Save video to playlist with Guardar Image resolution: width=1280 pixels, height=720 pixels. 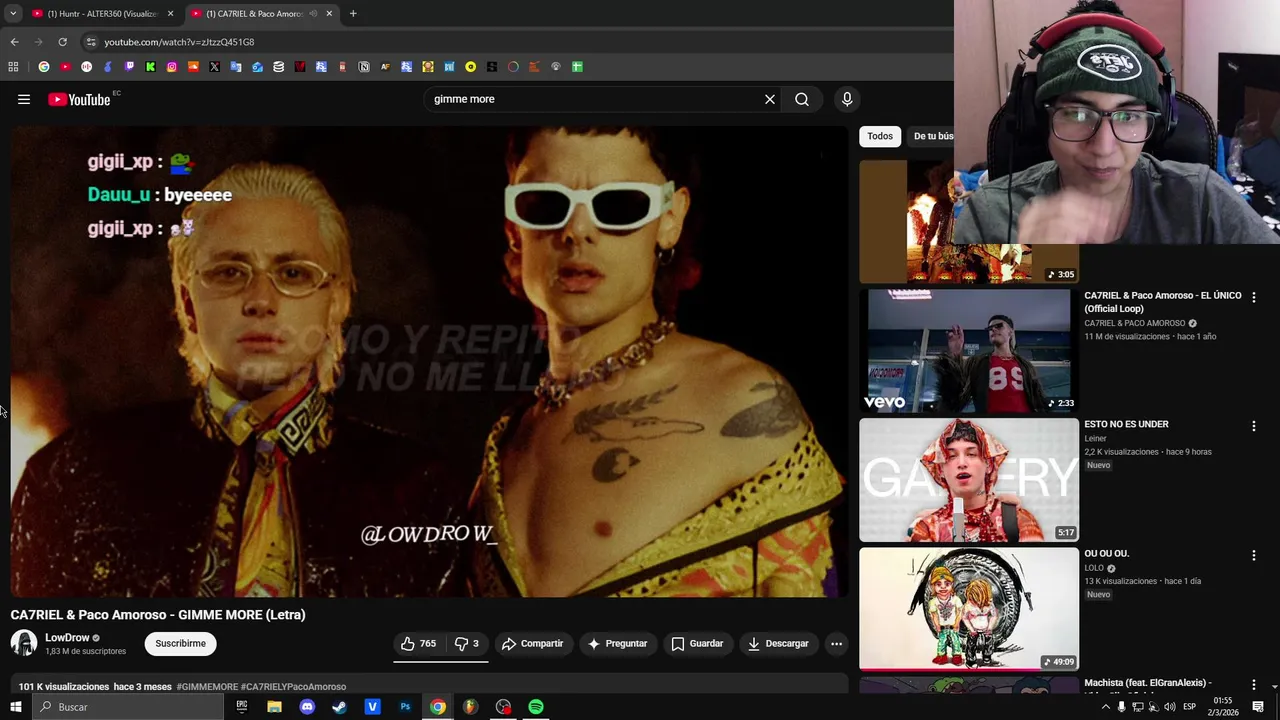697,644
